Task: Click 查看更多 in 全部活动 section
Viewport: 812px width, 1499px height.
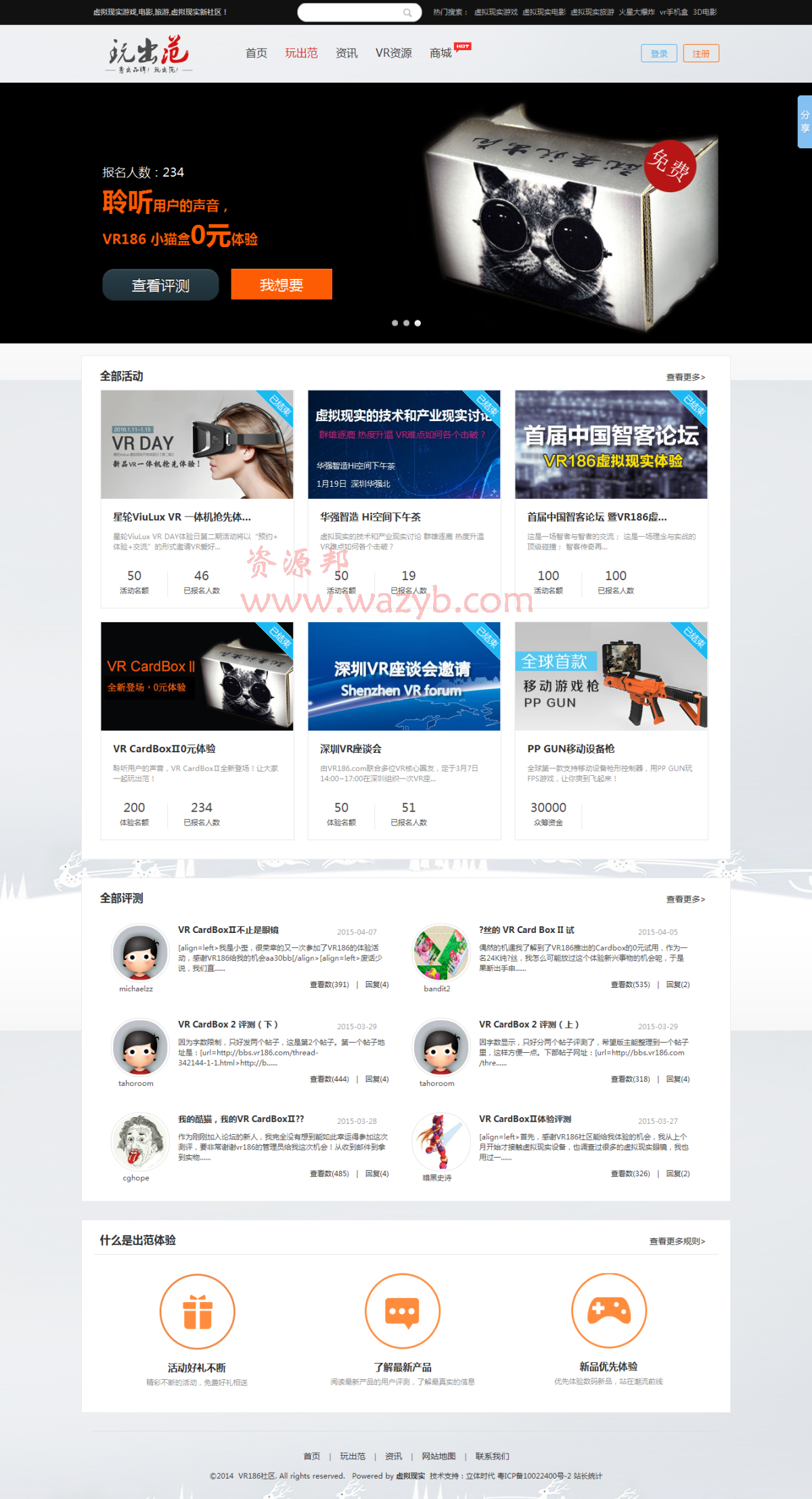Action: point(685,377)
